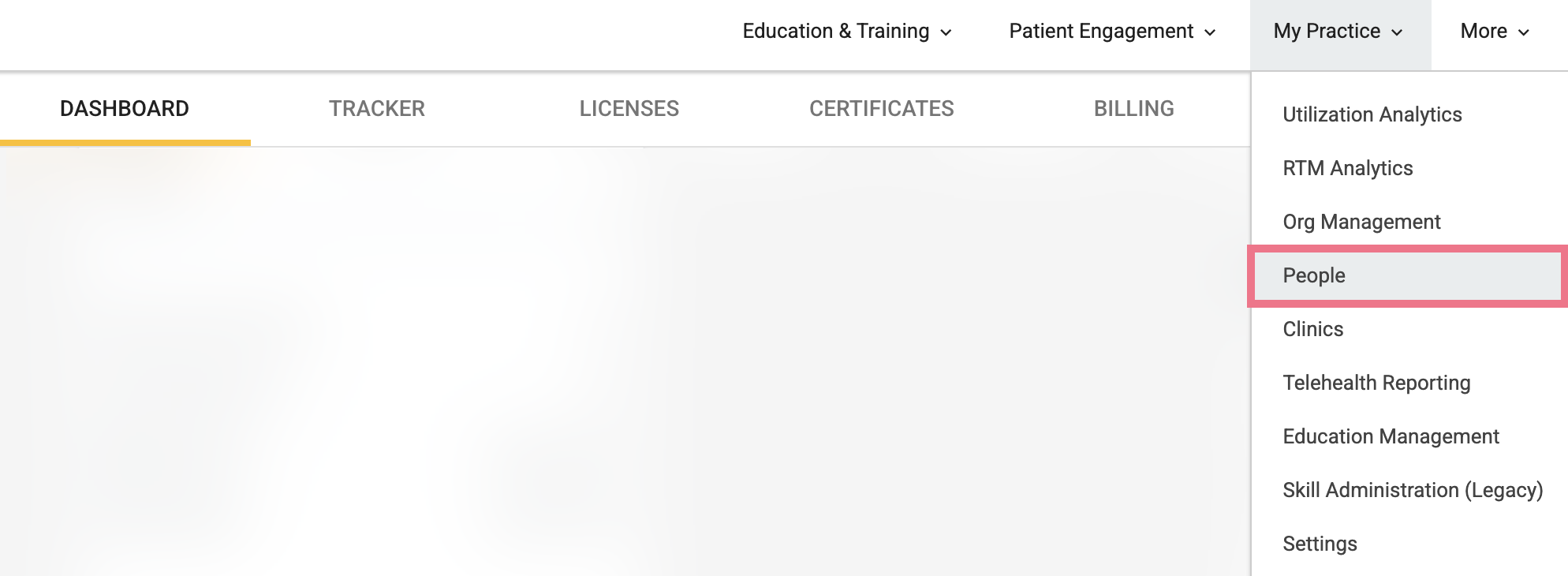Click the highlighted People menu item
Screen dimensions: 1568x576
[x=1407, y=275]
